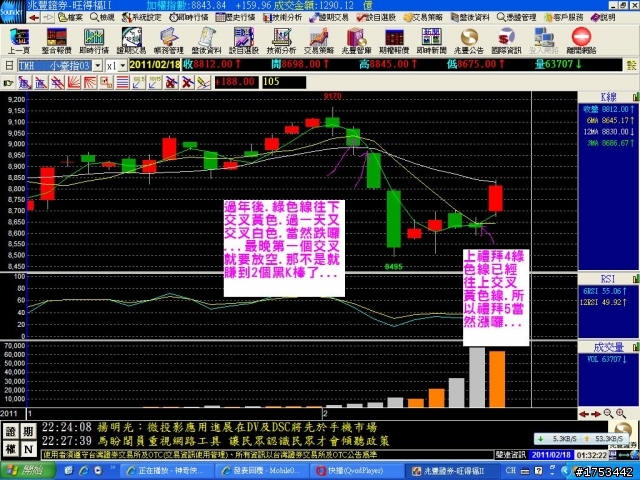Click the CH language indicator in tray

click(511, 470)
